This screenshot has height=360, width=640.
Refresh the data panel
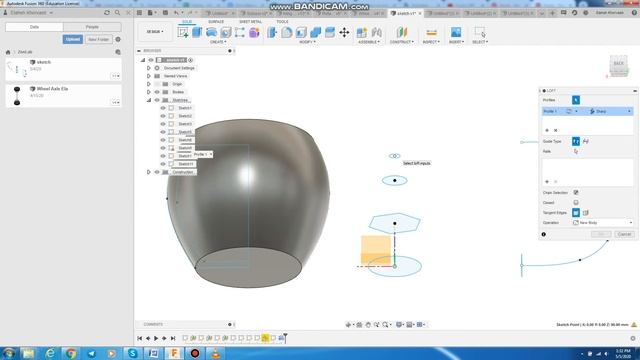click(x=107, y=13)
